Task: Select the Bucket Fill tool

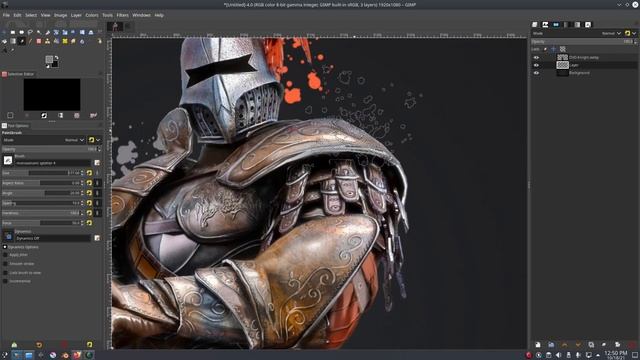Action: click(4, 41)
